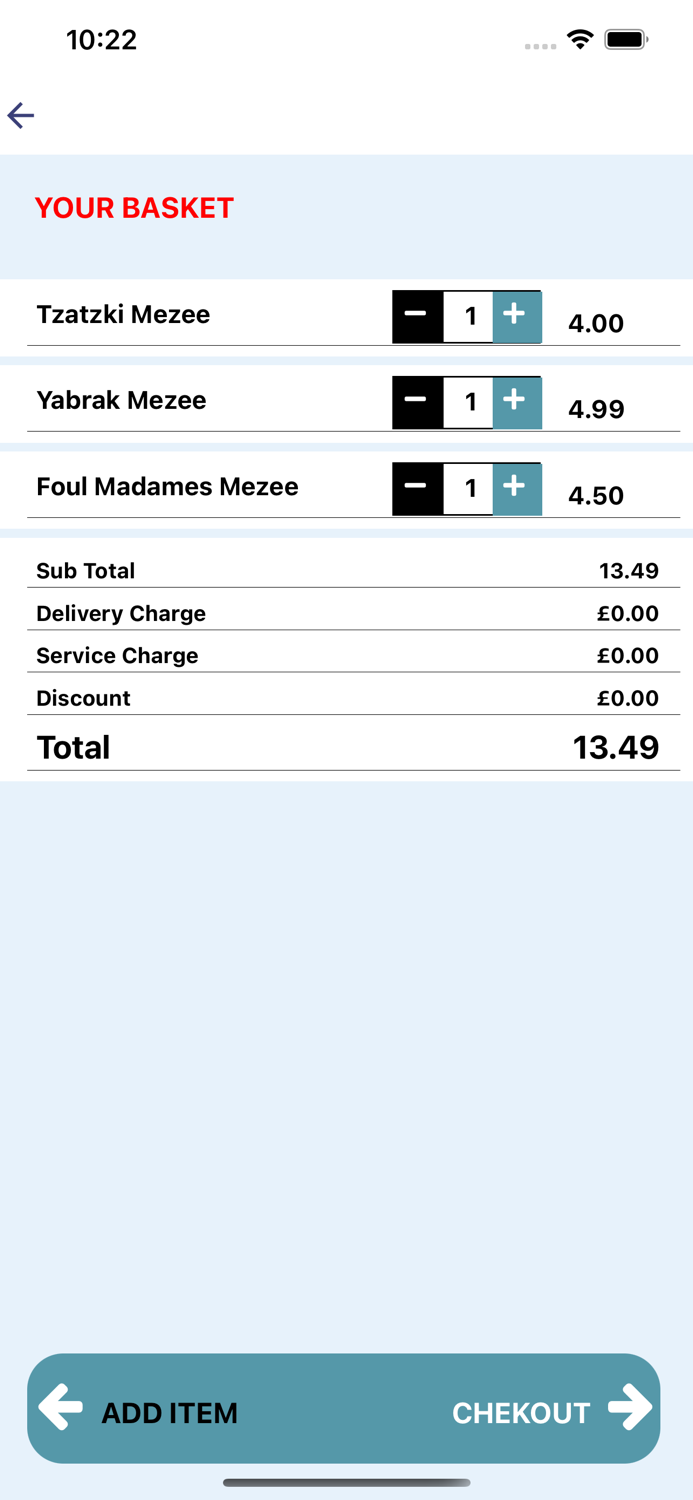Tap the Total amount 13.49
The width and height of the screenshot is (693, 1500).
615,747
